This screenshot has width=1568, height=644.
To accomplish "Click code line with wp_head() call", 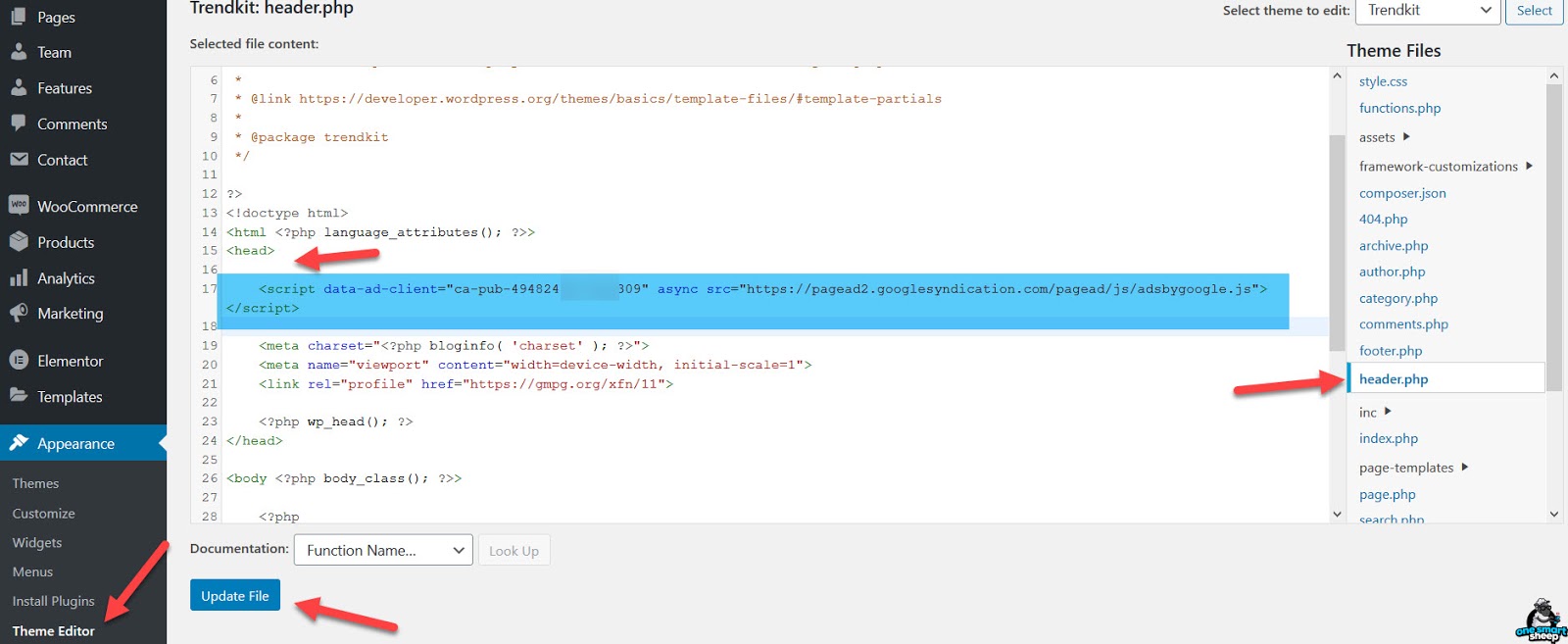I will click(x=335, y=421).
